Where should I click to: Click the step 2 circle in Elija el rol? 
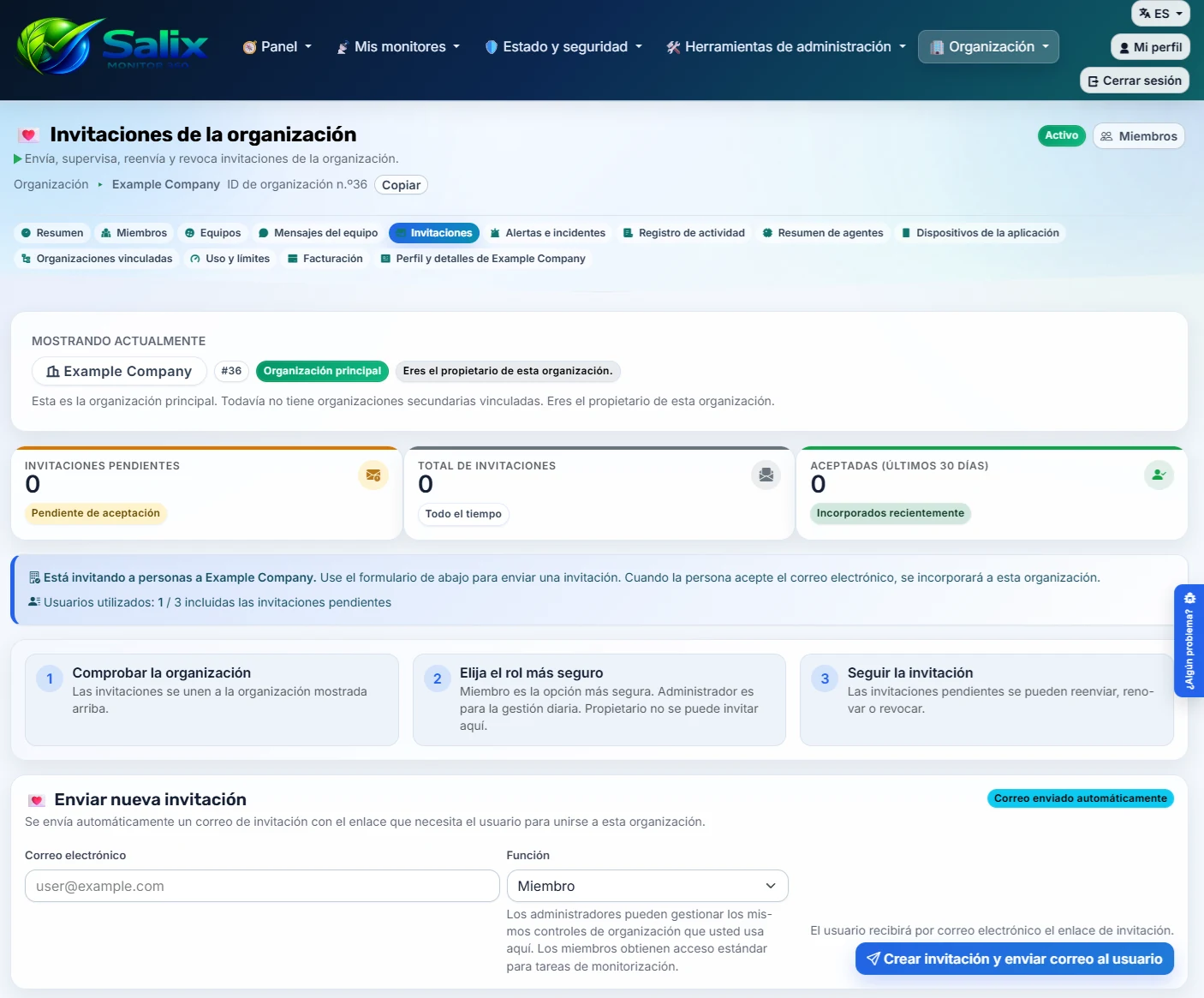pyautogui.click(x=438, y=679)
